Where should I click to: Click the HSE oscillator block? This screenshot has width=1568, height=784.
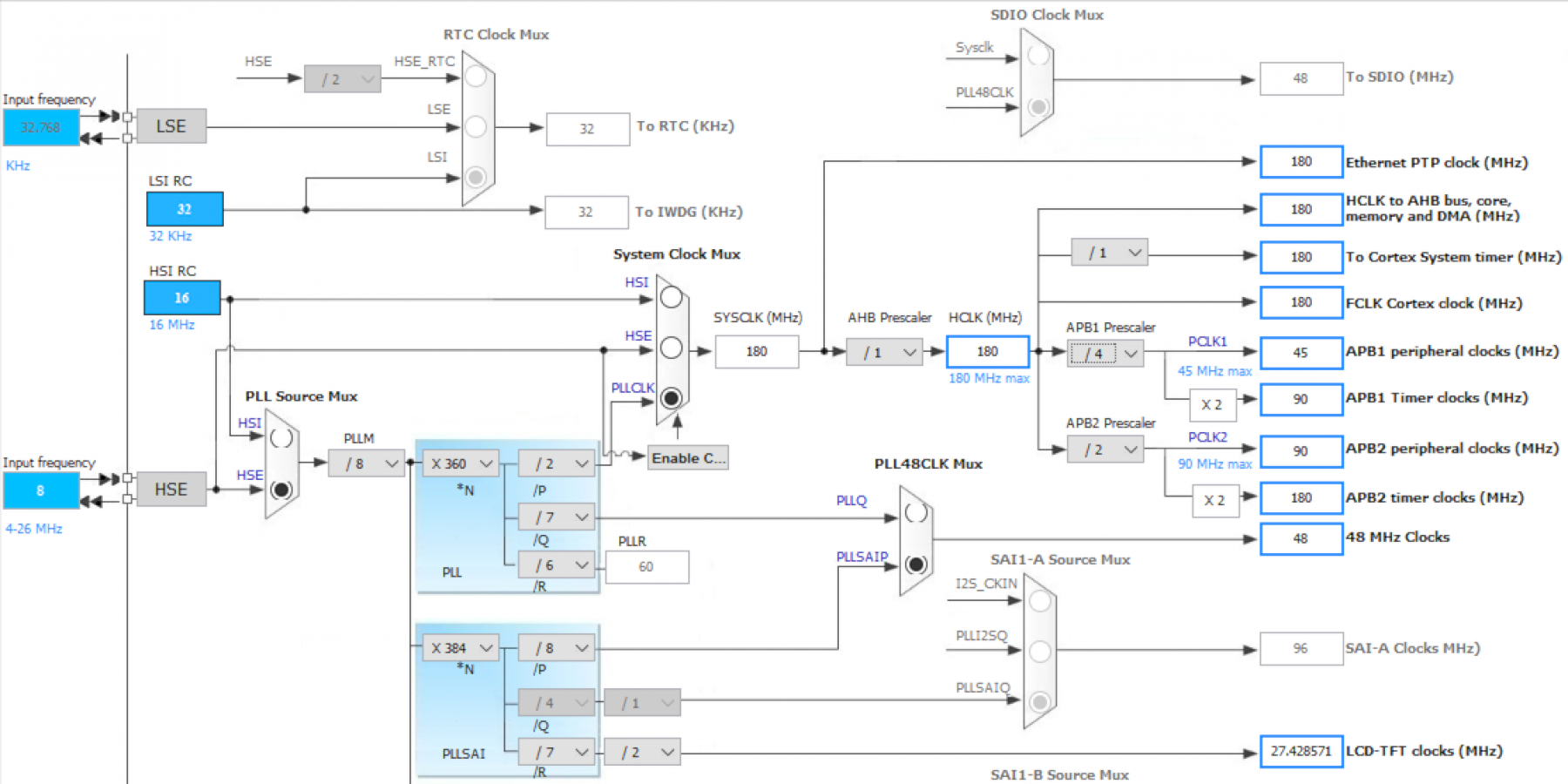click(172, 490)
